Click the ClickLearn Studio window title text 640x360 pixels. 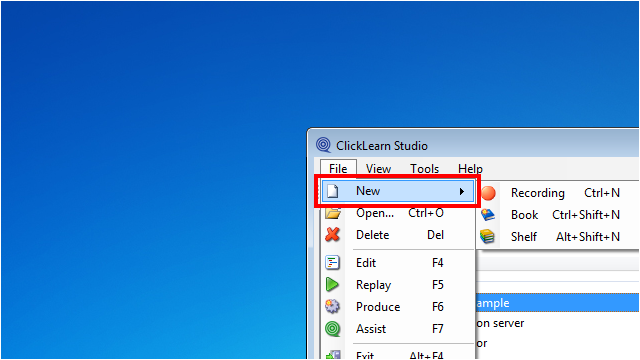[x=382, y=146]
